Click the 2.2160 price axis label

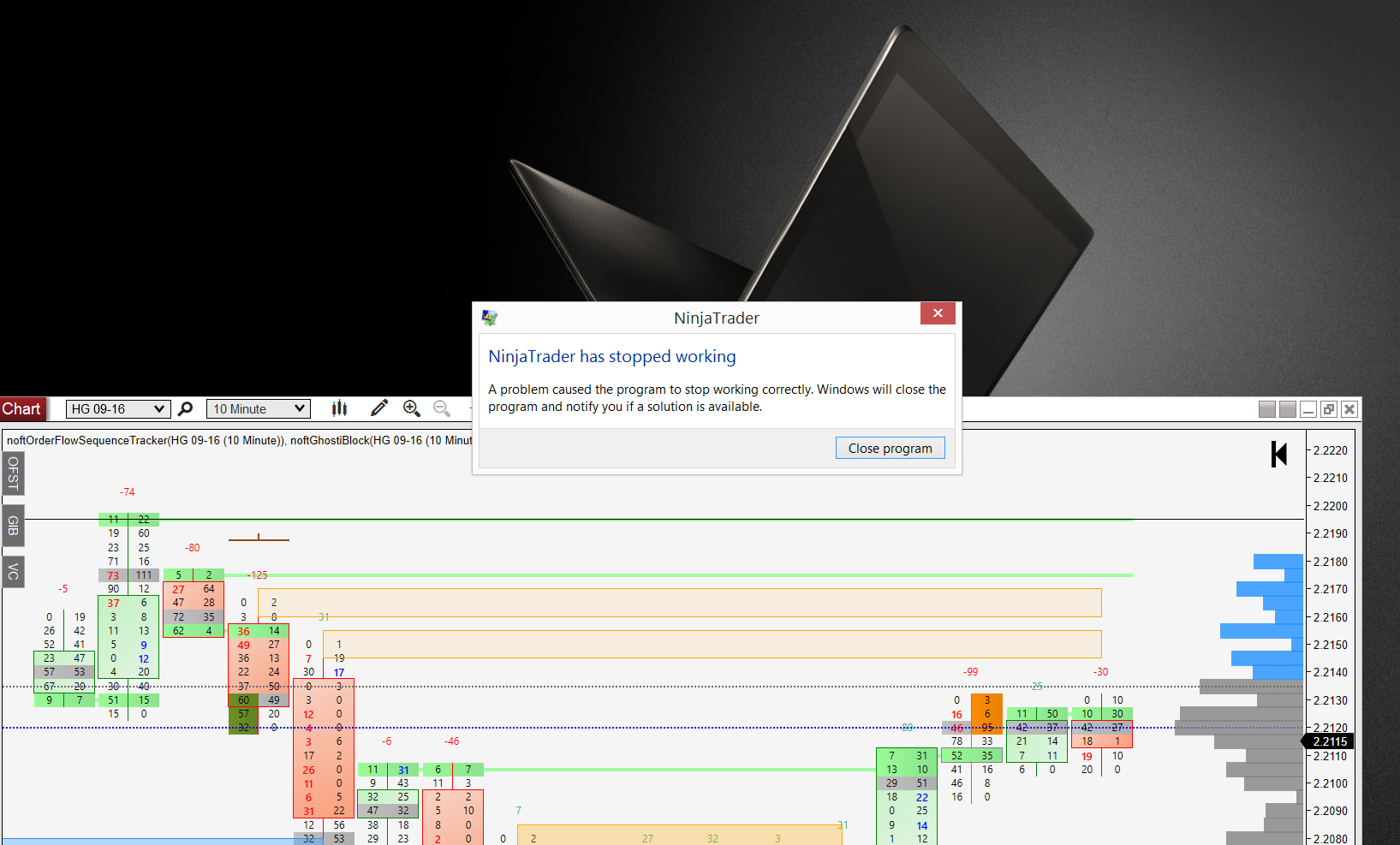pos(1331,617)
